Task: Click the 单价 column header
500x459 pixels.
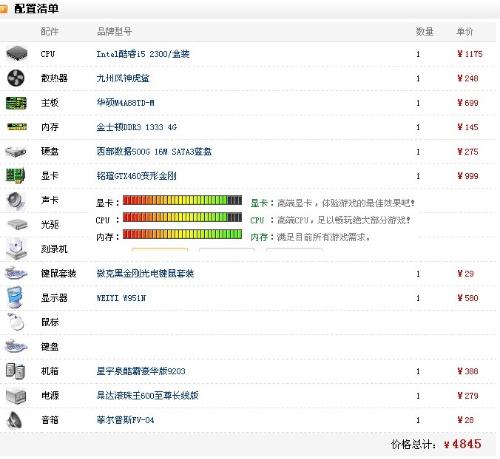Action: pos(464,32)
